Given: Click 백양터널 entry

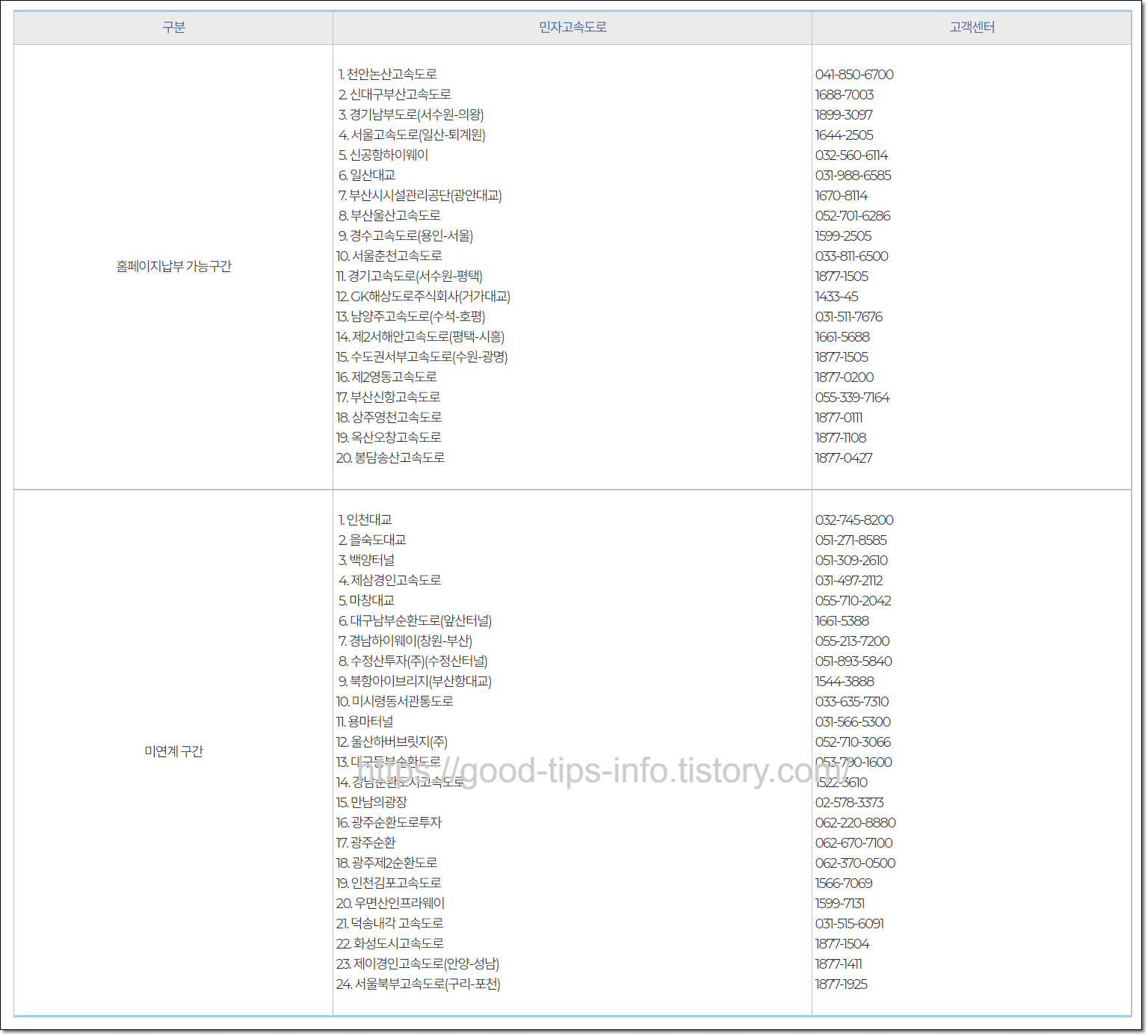Looking at the screenshot, I should pos(366,560).
